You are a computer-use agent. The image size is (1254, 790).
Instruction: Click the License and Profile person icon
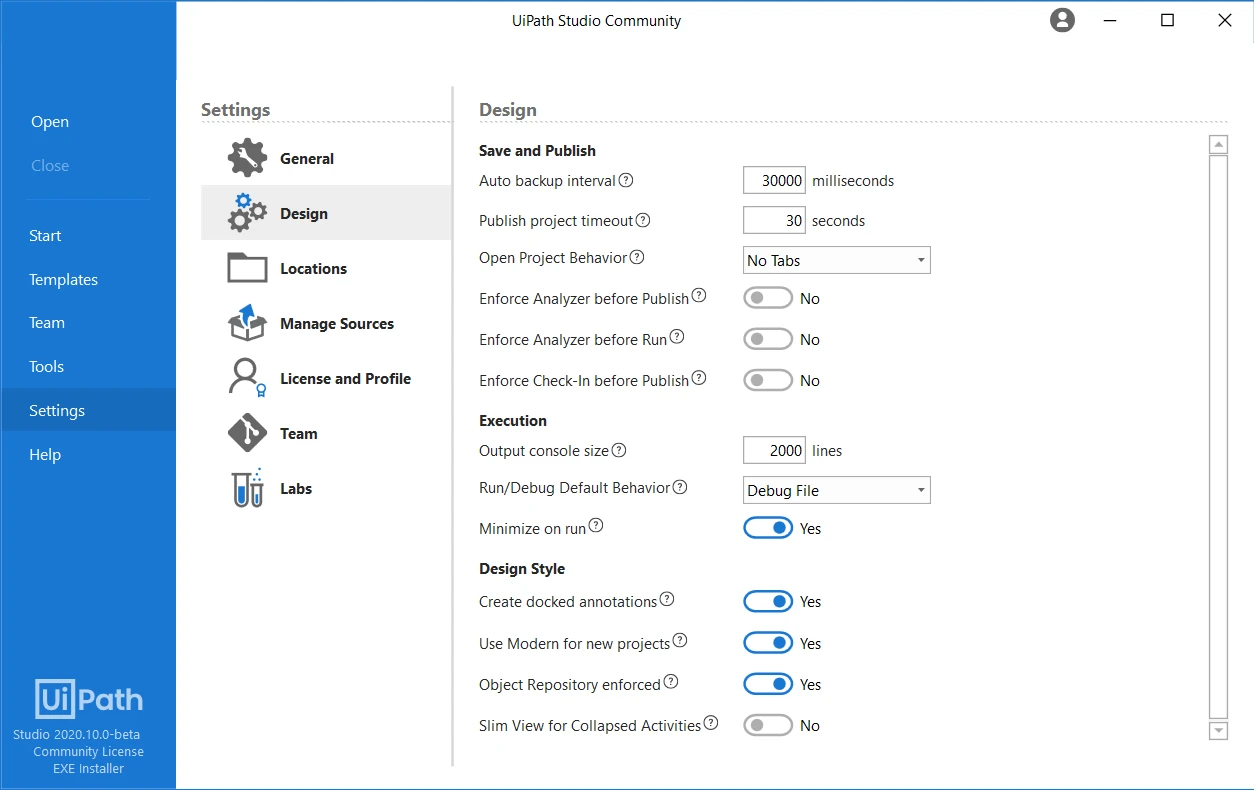[x=247, y=378]
